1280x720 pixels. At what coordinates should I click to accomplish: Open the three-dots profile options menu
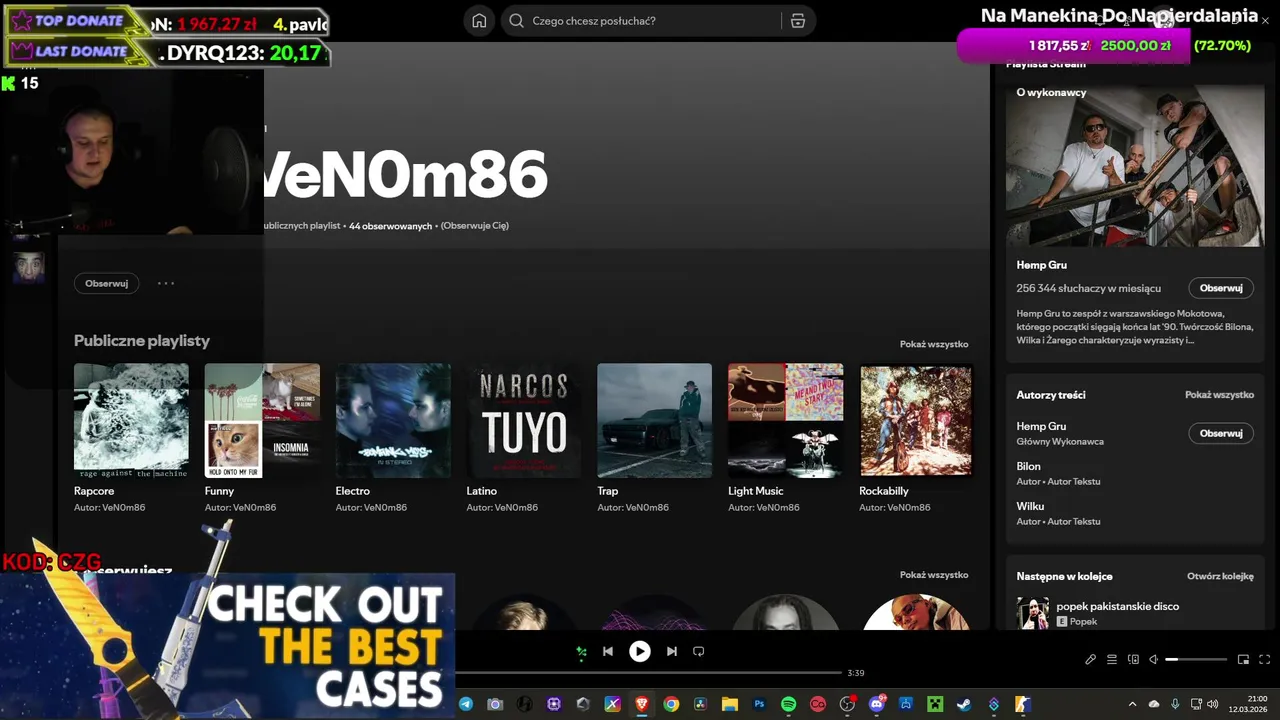click(166, 283)
